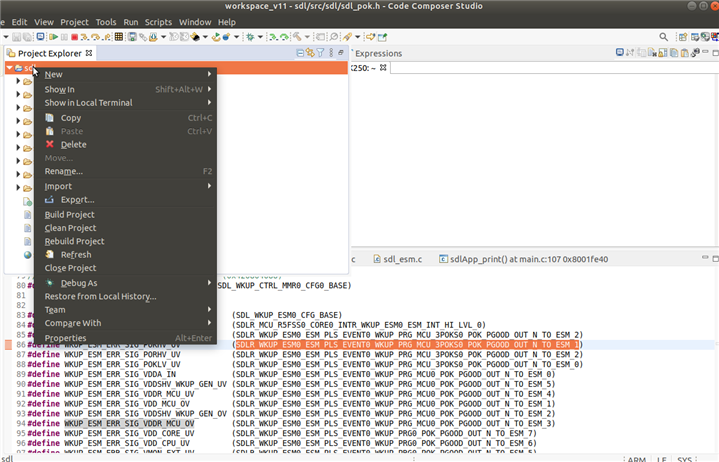The height and width of the screenshot is (462, 719).
Task: Click the line 86 marker in editor gutter
Action: (8, 345)
